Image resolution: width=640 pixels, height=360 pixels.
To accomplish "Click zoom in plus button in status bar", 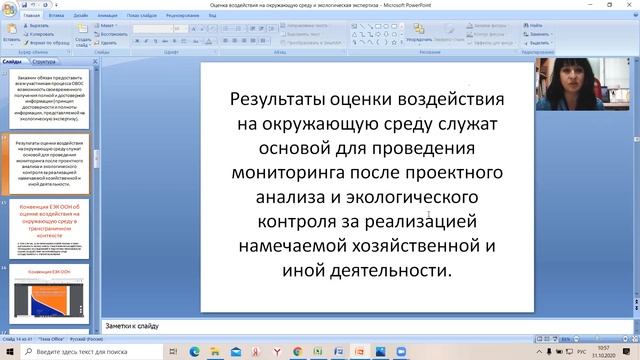I will pyautogui.click(x=625, y=339).
